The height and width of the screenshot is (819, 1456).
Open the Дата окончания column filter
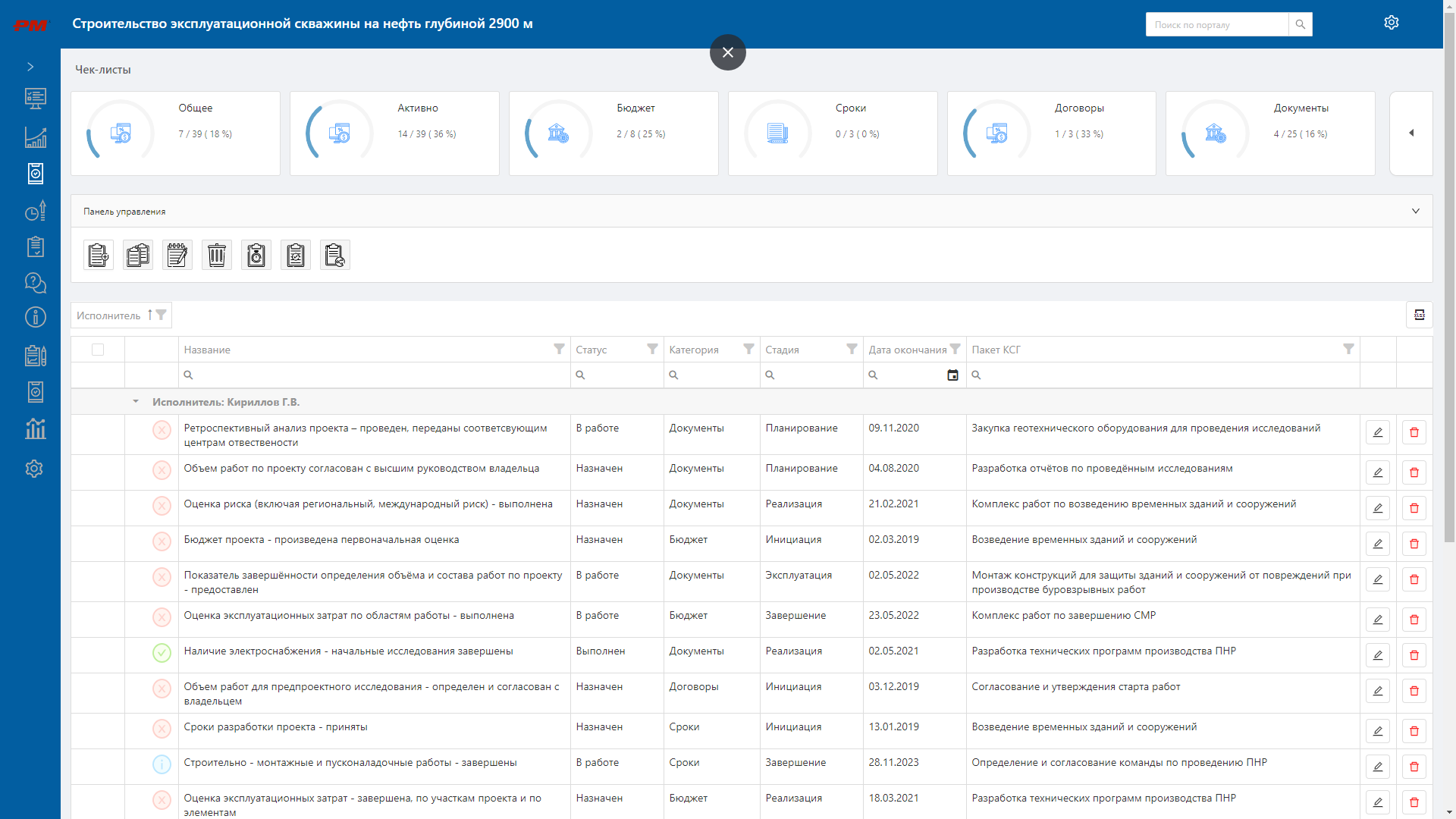(x=955, y=349)
